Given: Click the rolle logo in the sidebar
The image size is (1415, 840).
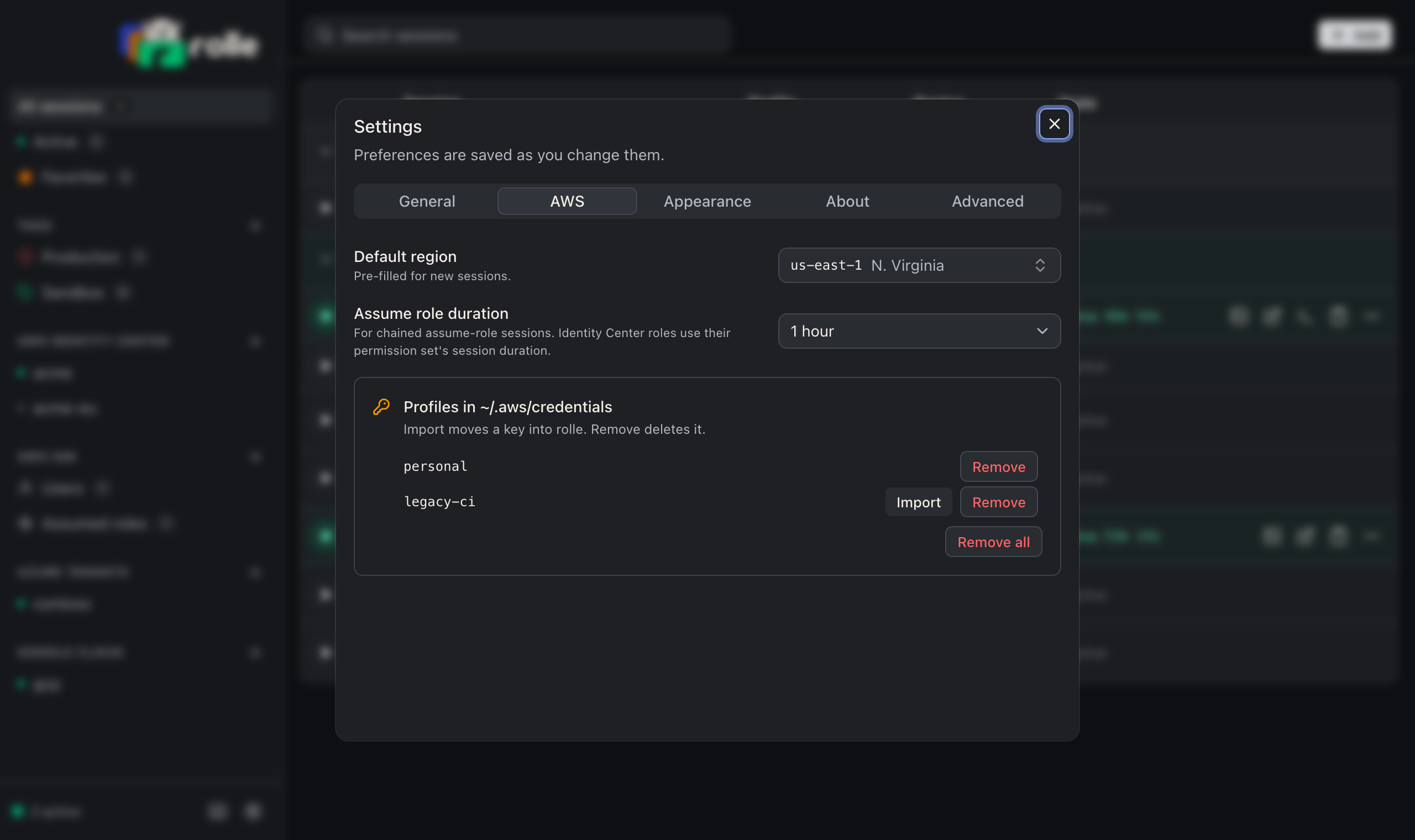Looking at the screenshot, I should pyautogui.click(x=188, y=44).
